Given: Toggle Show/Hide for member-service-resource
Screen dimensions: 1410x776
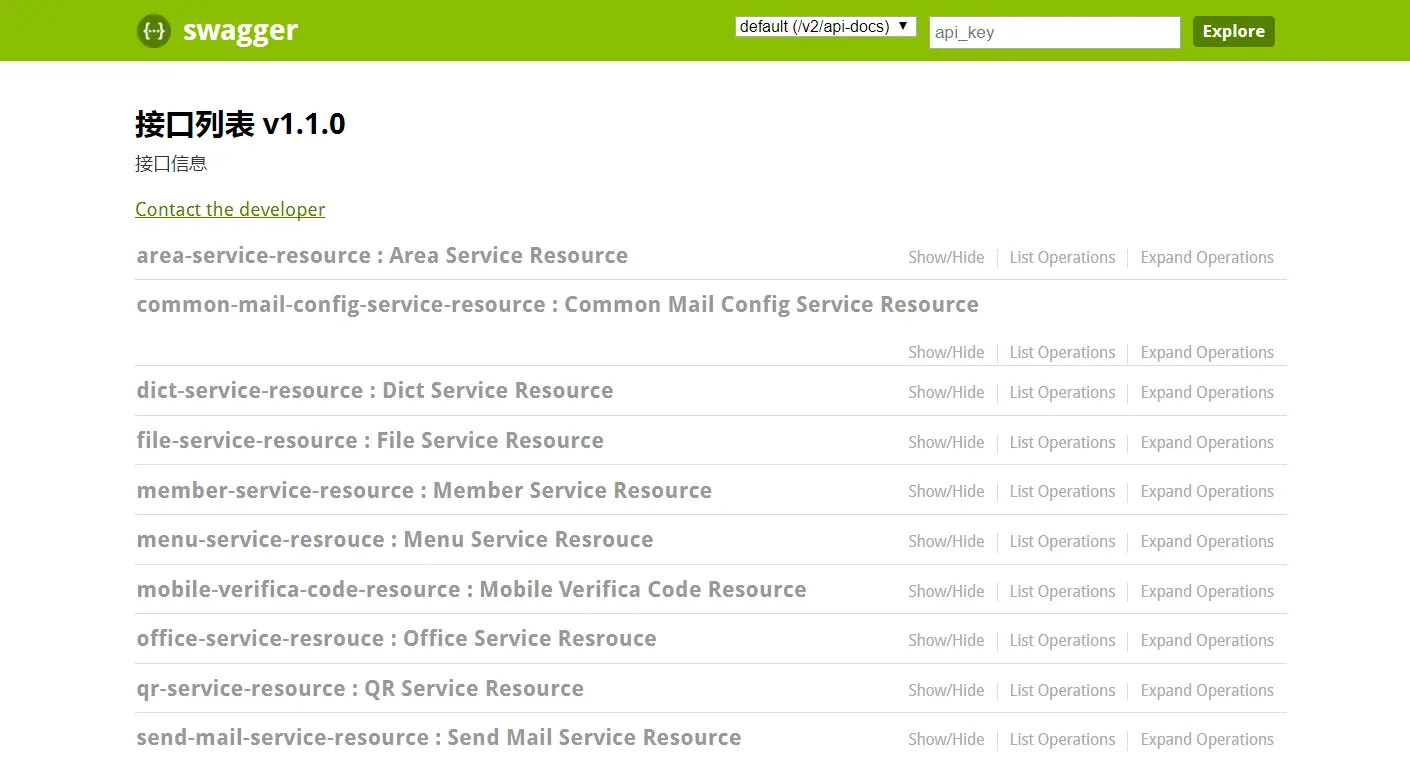Looking at the screenshot, I should click(x=946, y=491).
